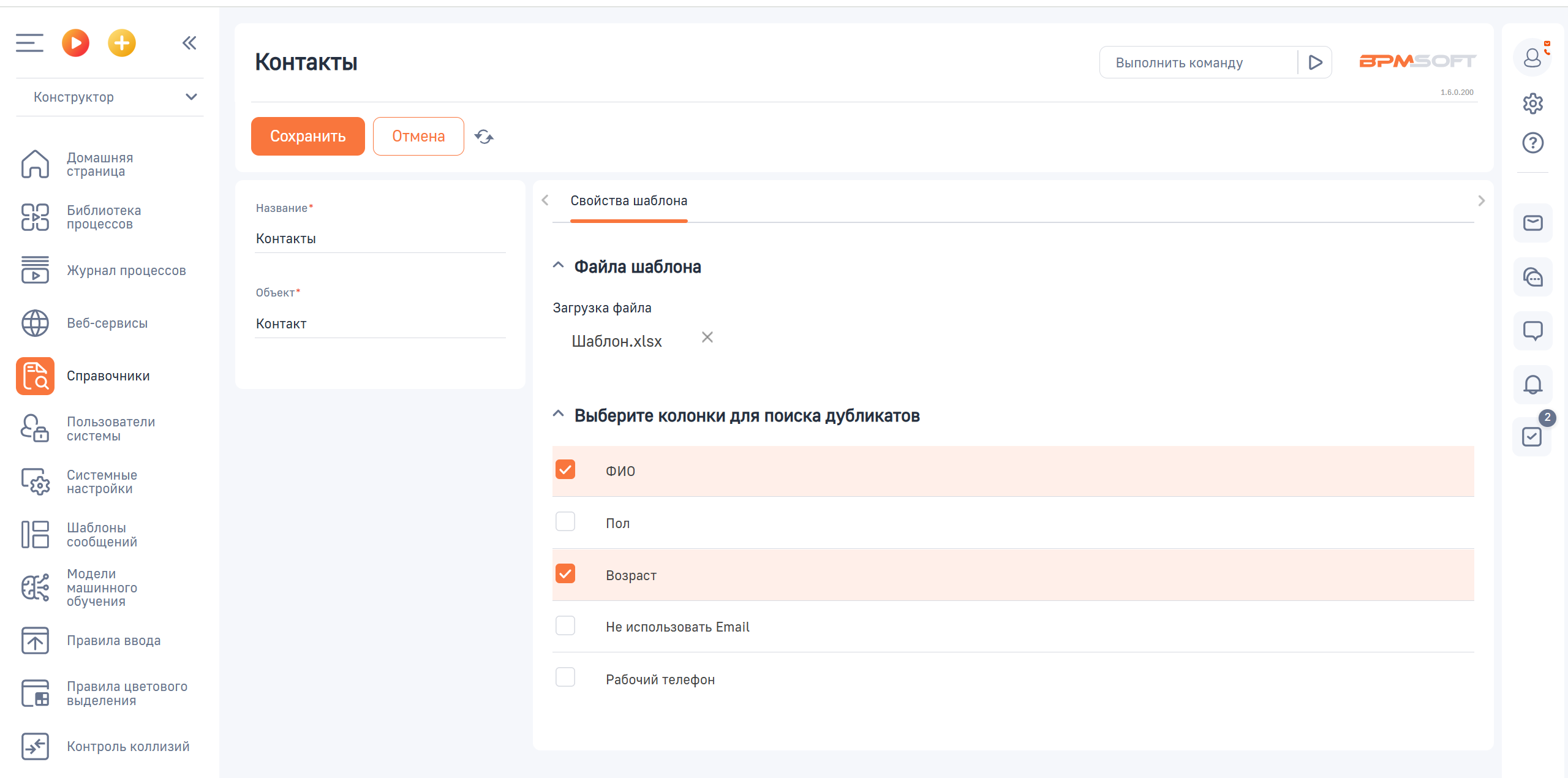Image resolution: width=1568 pixels, height=778 pixels.
Task: Click the yellow plus add button
Action: (122, 43)
